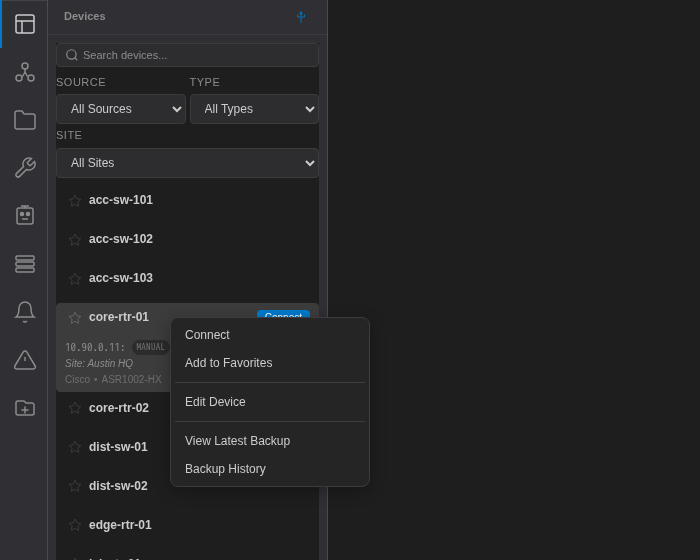Open the wrench tools sidebar icon
The height and width of the screenshot is (560, 700).
pyautogui.click(x=25, y=168)
